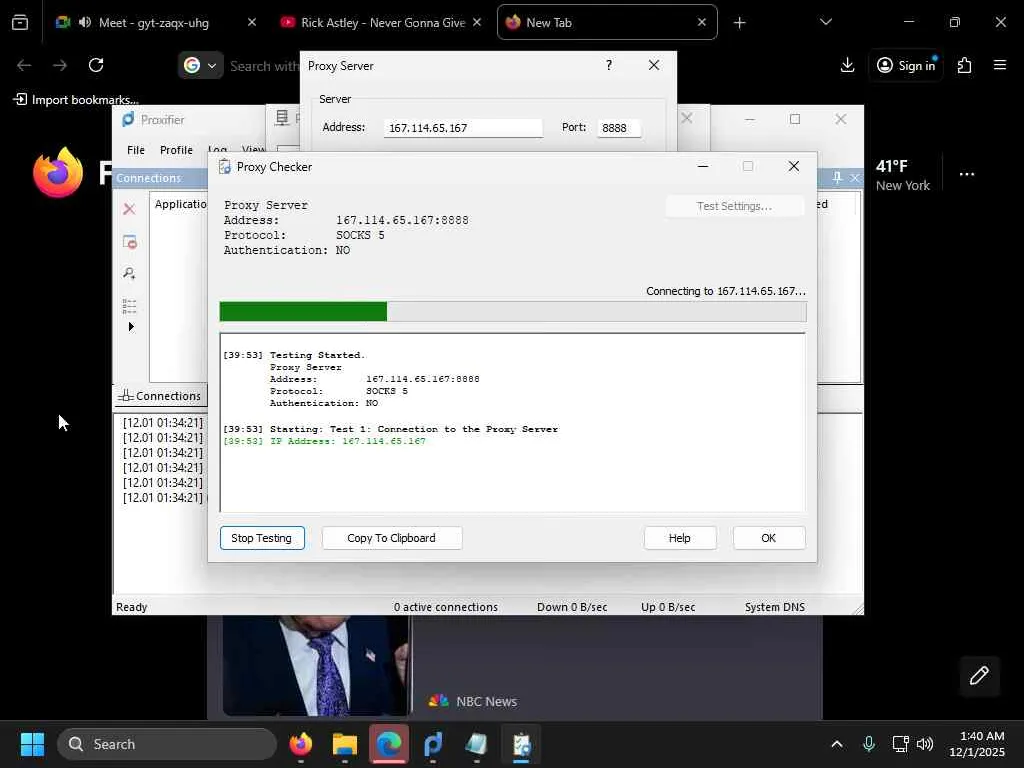Image resolution: width=1024 pixels, height=768 pixels.
Task: Select the first 12.01 01:34:21 log entry
Action: (163, 423)
